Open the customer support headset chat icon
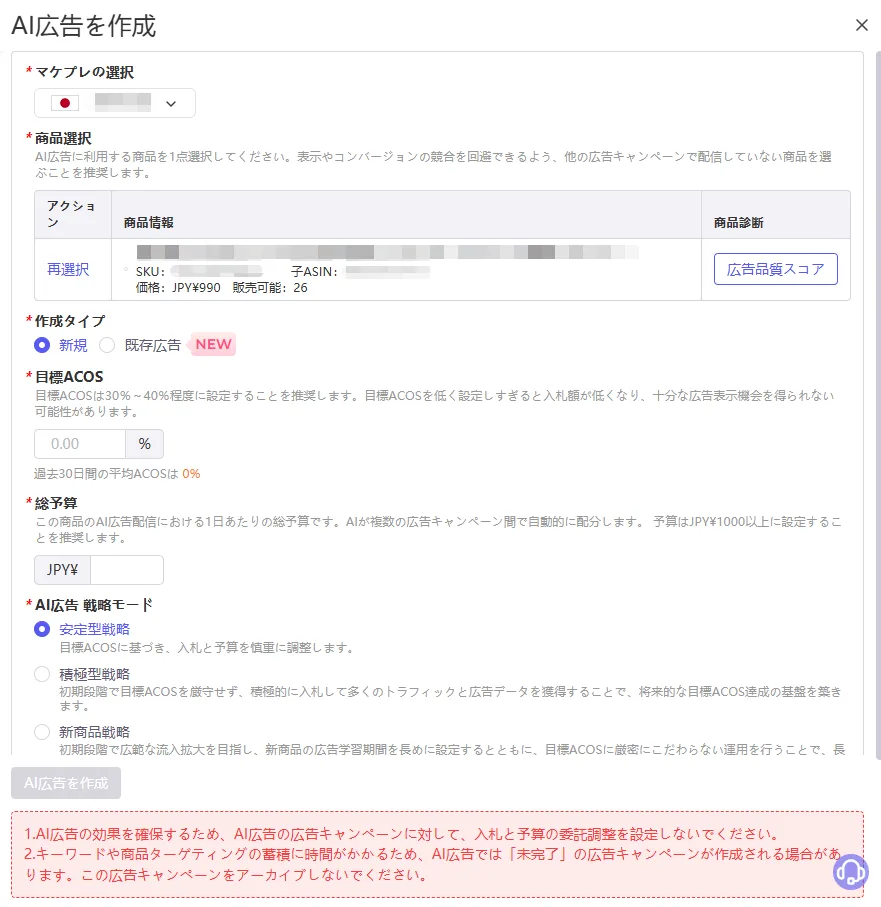This screenshot has height=907, width=881. 850,871
